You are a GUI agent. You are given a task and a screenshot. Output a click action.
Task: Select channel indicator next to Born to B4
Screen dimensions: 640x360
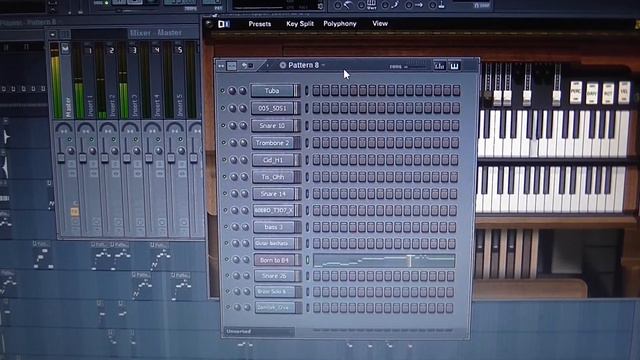(x=307, y=260)
